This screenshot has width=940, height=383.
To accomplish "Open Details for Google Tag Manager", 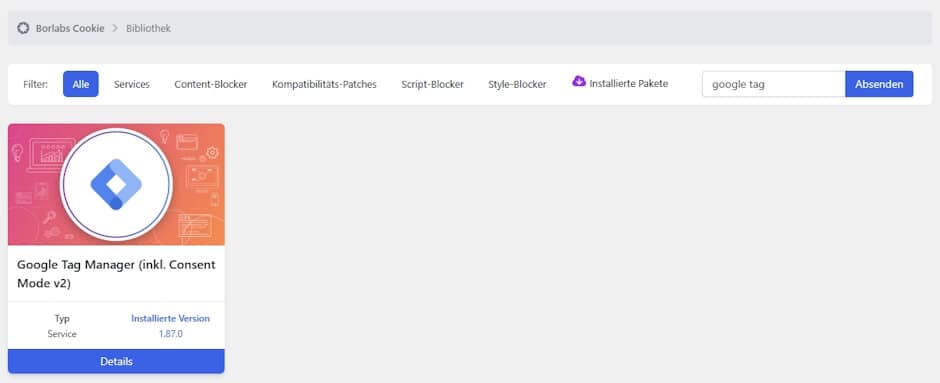I will point(116,361).
